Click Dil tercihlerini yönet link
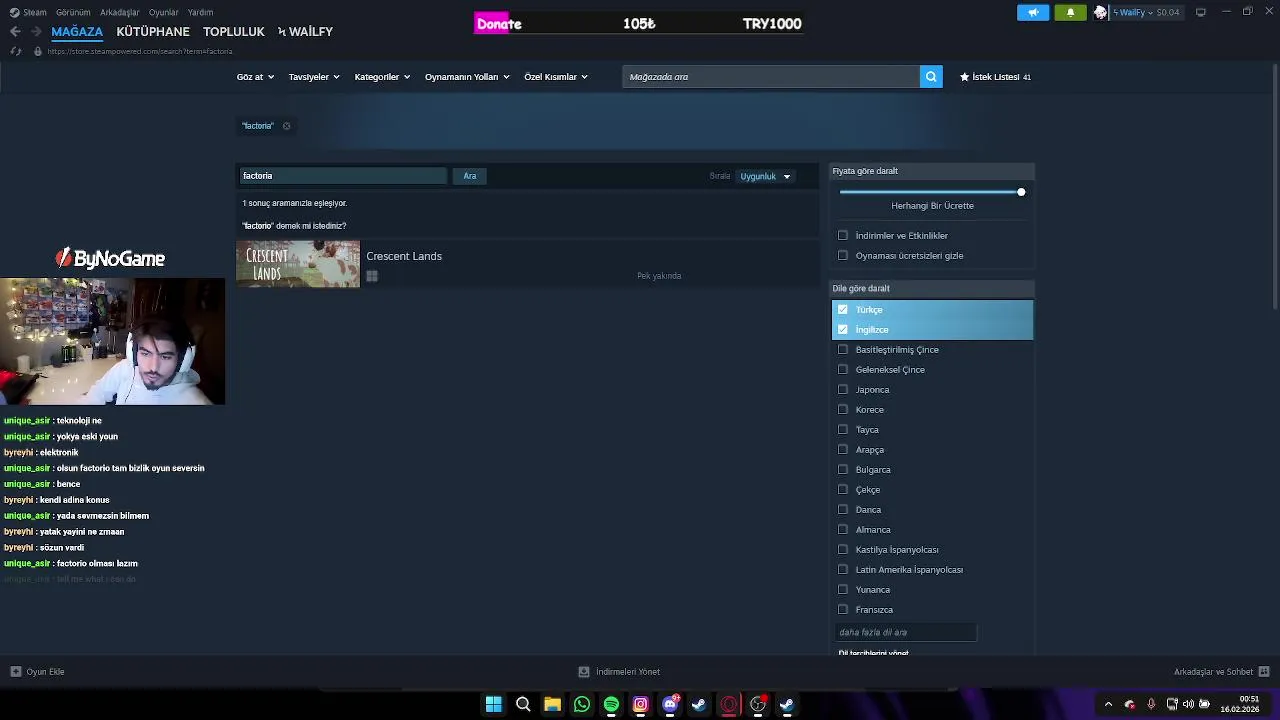The height and width of the screenshot is (720, 1280). [873, 653]
